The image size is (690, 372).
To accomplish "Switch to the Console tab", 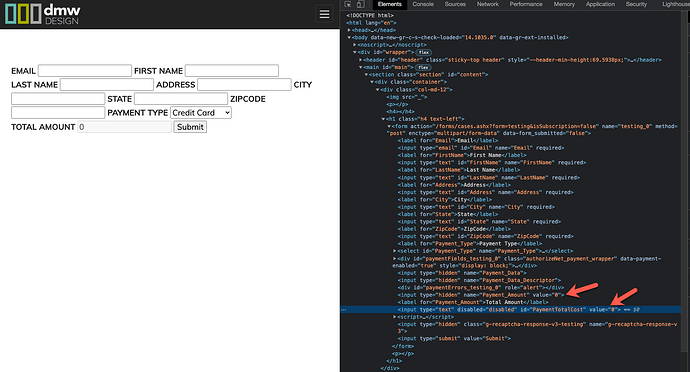I will pos(423,4).
